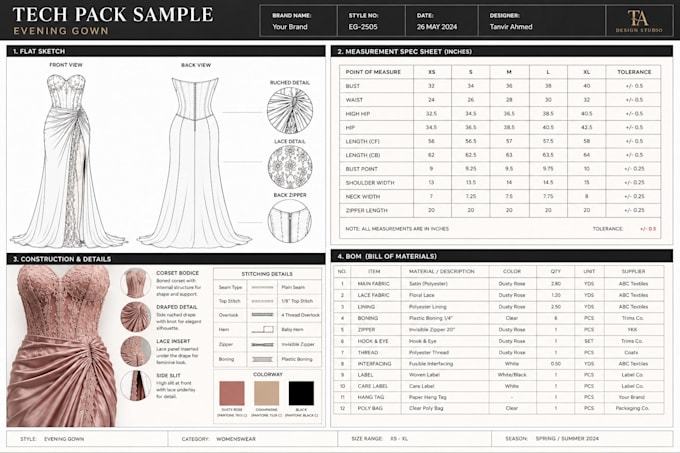Viewport: 680px width, 453px height.
Task: Click the Plastic Boning stitch icon
Action: [262, 359]
